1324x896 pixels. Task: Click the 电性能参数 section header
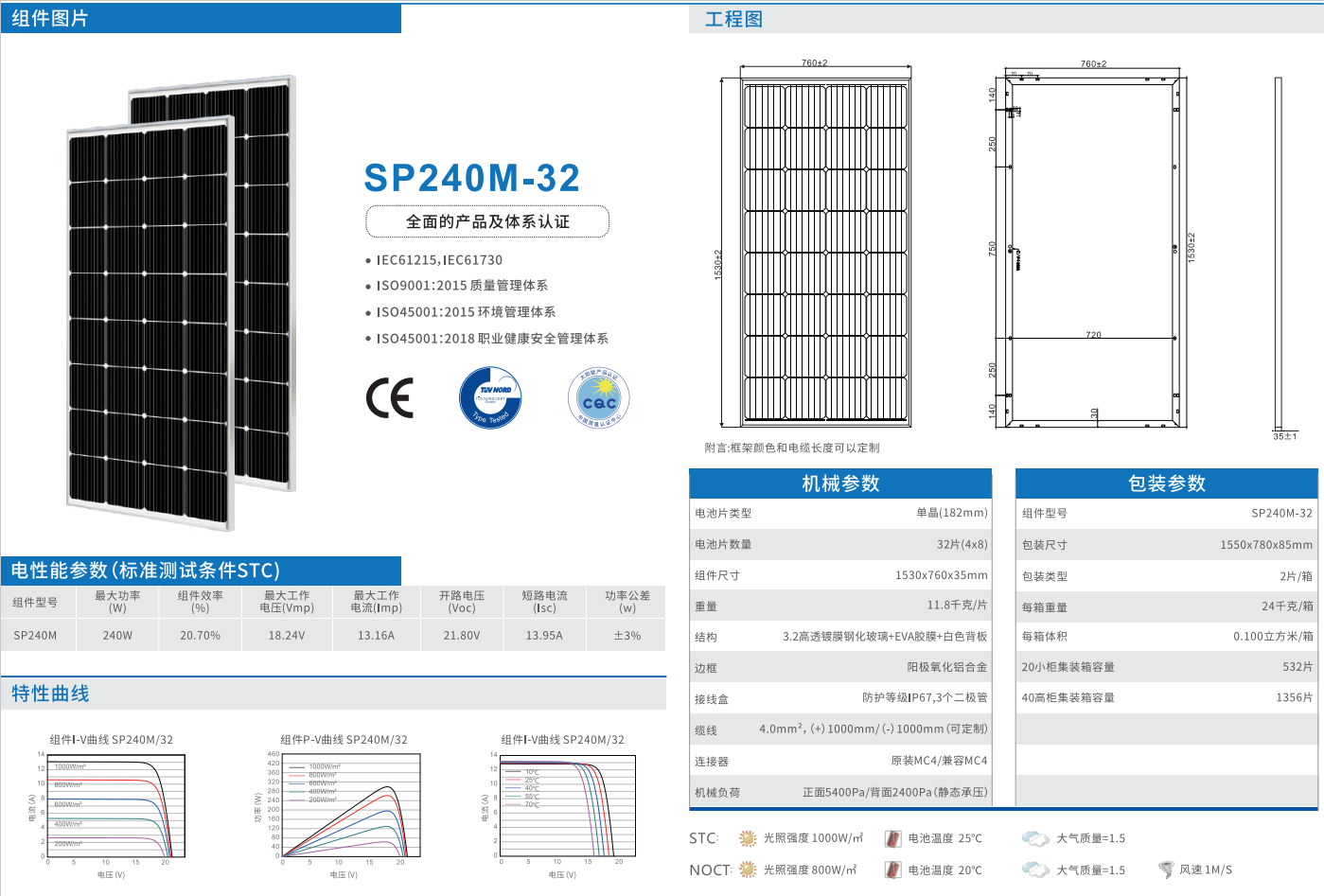coord(145,571)
